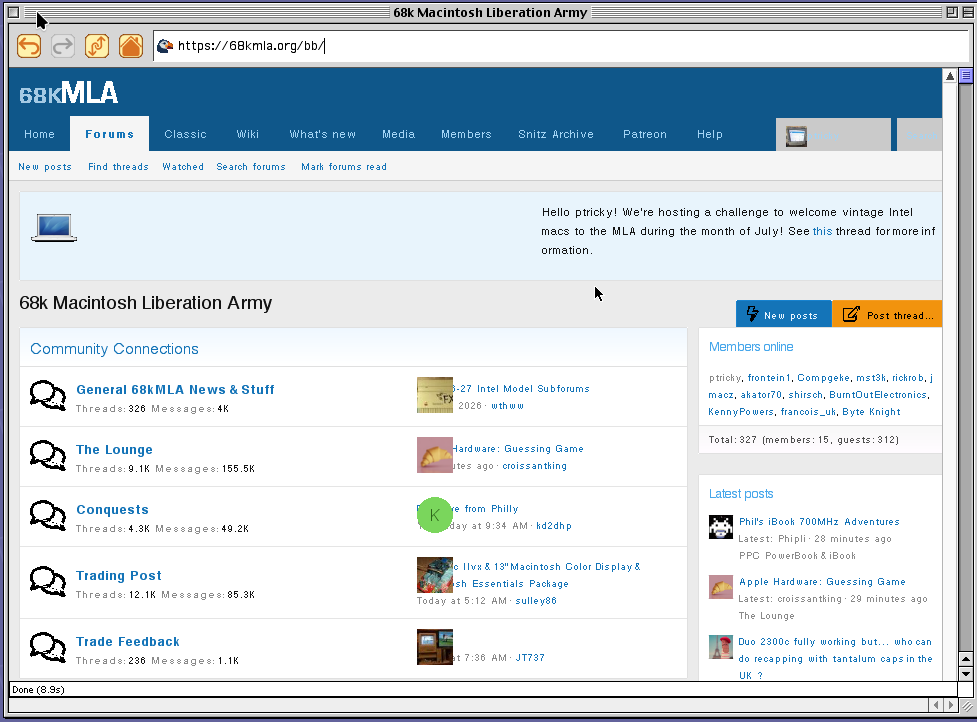Click avatar beside Duo 2300c latest post
Screen dimensions: 977x722
(721, 647)
